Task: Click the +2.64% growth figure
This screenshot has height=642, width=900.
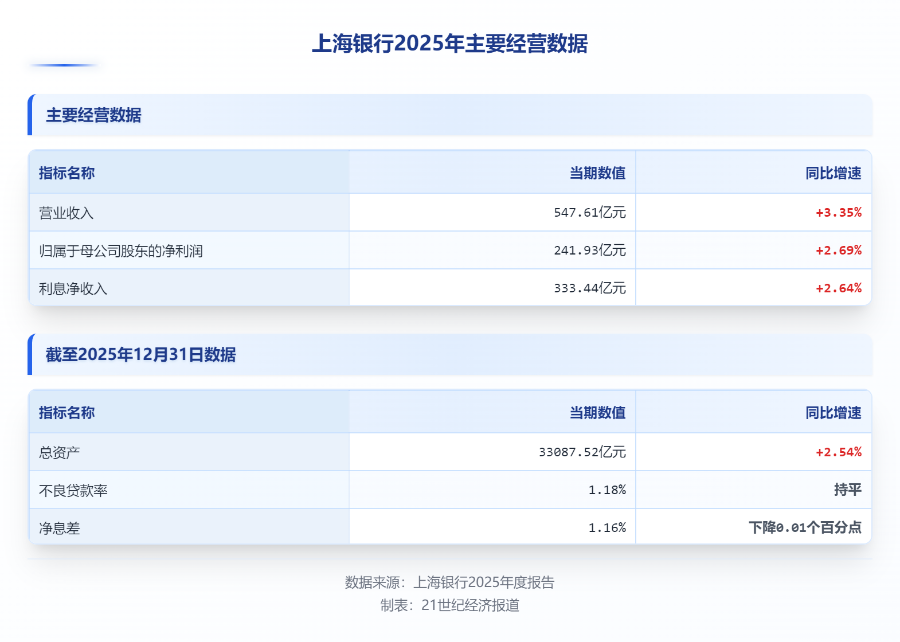Action: pyautogui.click(x=838, y=289)
